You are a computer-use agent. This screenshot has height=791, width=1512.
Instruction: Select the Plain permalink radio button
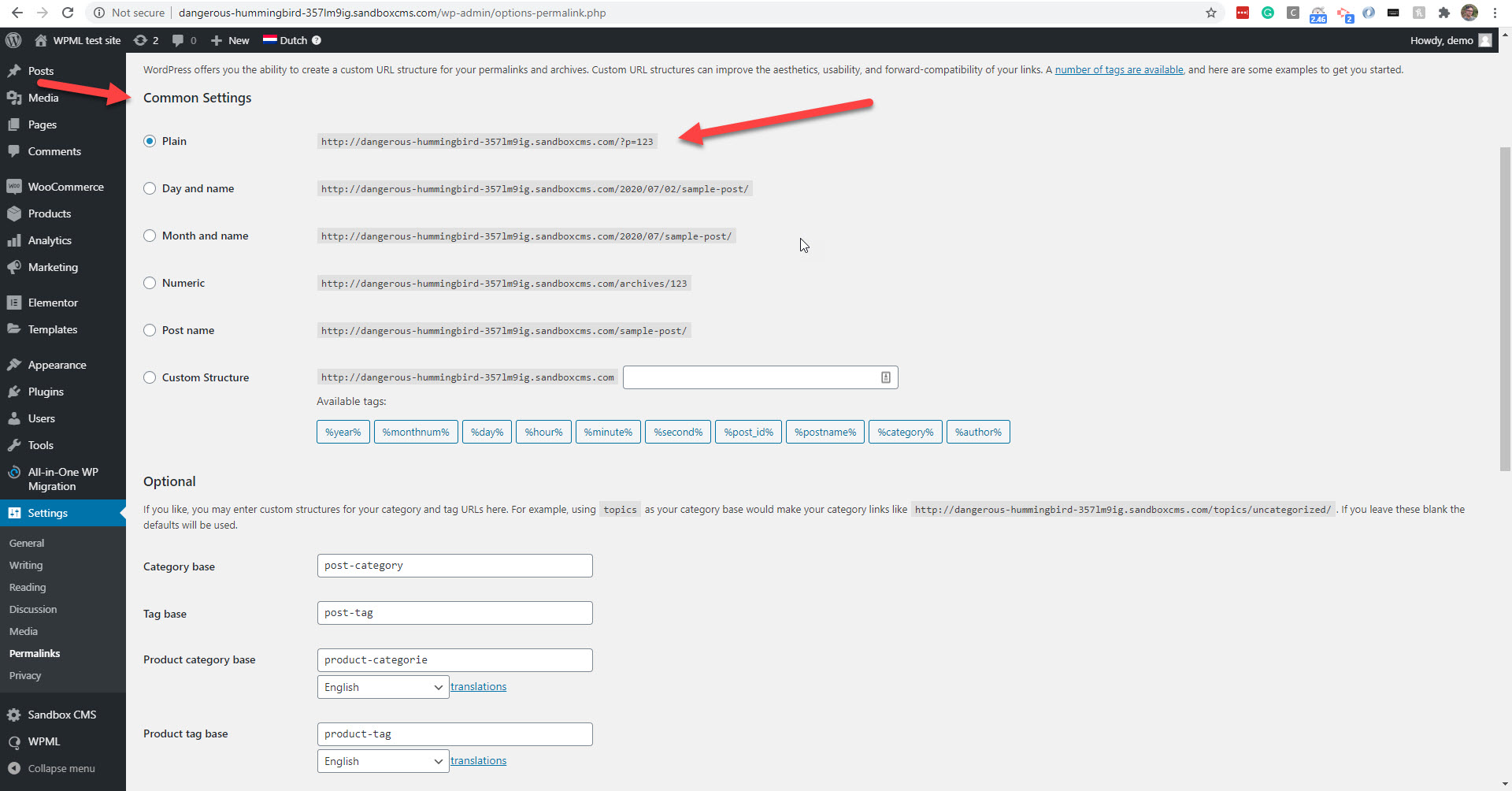pyautogui.click(x=150, y=141)
